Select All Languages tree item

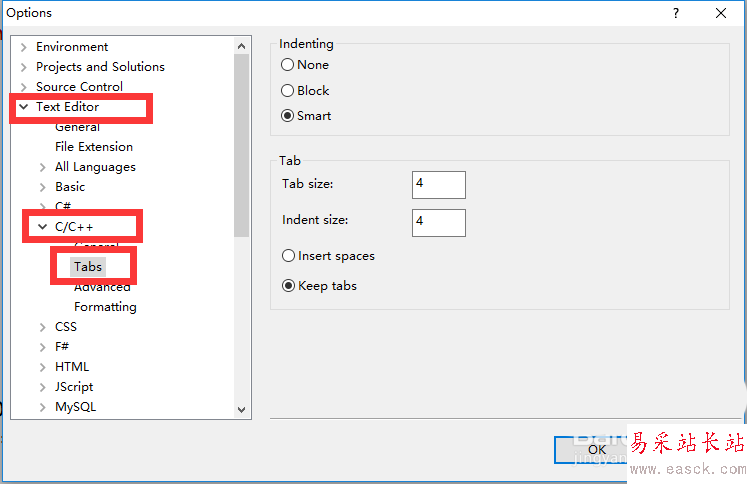click(x=95, y=167)
